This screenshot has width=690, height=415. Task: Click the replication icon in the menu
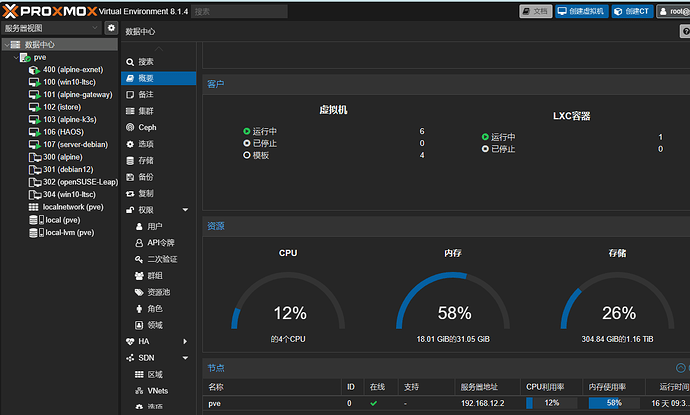pos(130,194)
